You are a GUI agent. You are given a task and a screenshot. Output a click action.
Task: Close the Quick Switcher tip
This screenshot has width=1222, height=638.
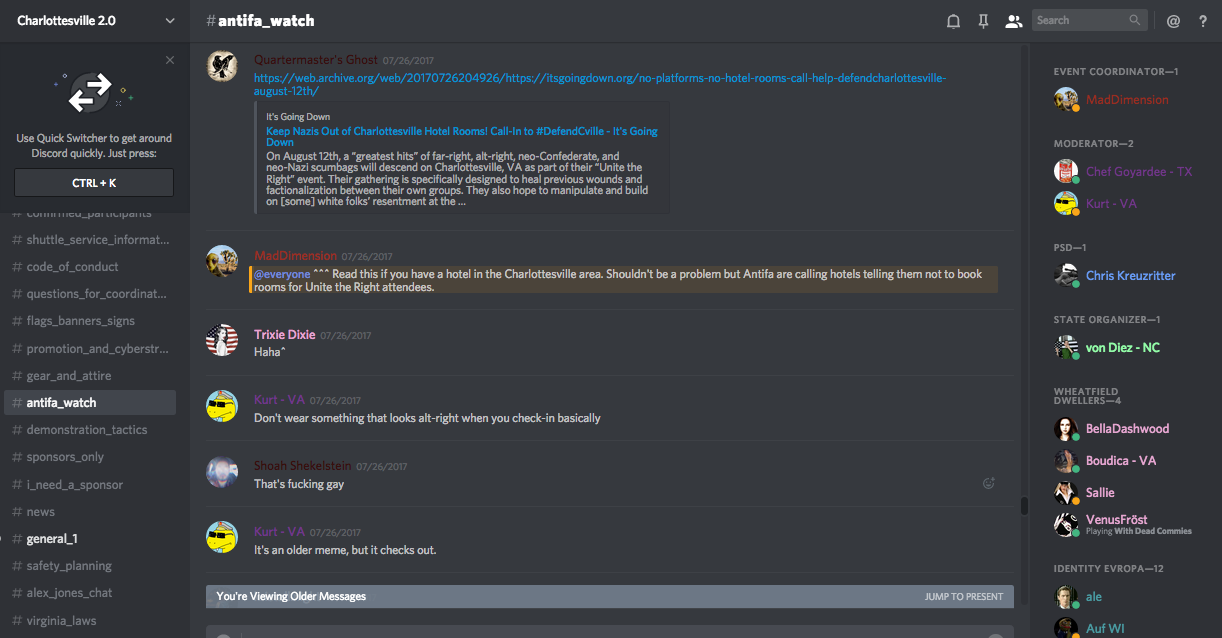(x=170, y=60)
